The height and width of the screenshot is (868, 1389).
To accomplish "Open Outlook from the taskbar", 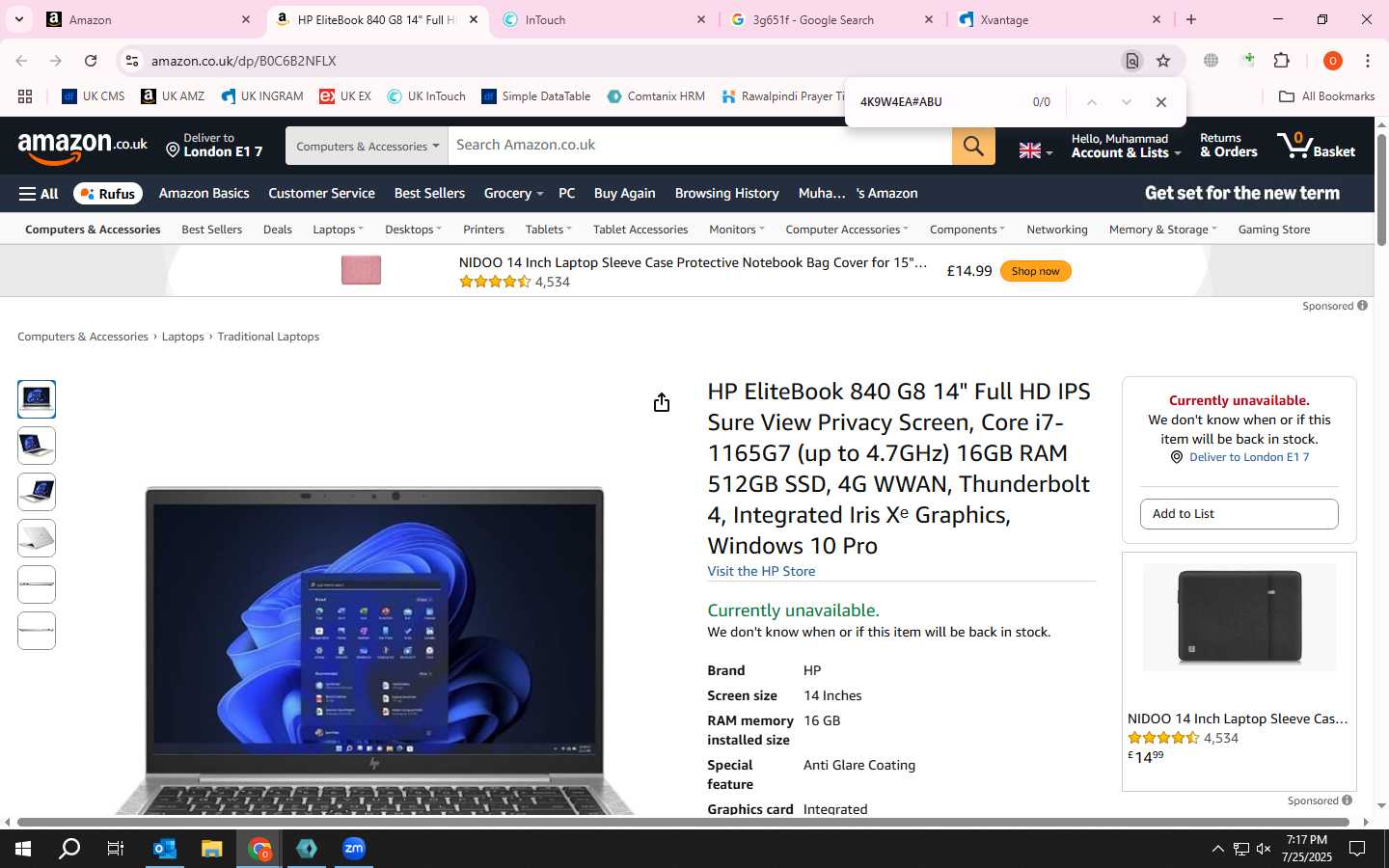I will 165,849.
